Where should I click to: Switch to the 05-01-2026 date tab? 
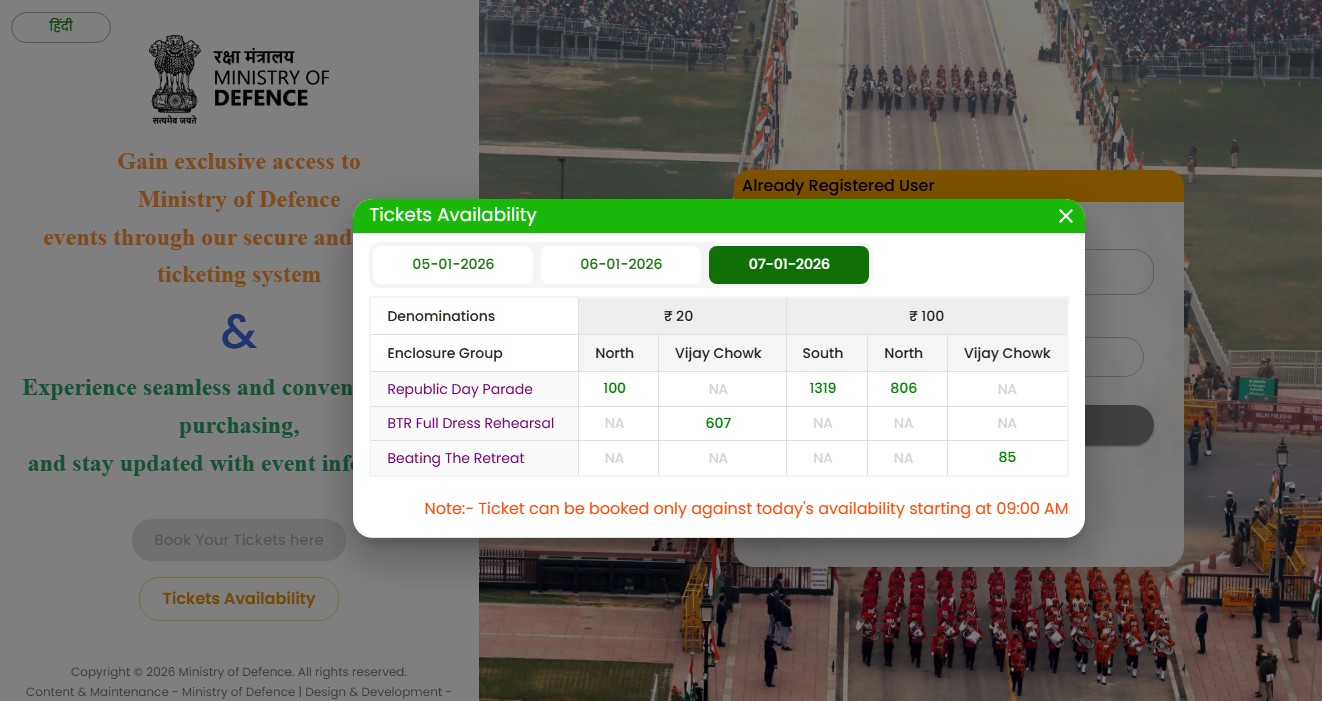pos(453,264)
